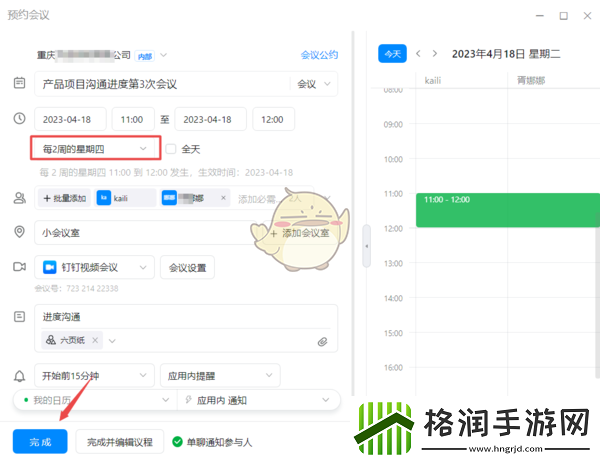
Task: Click the 内部 tag beside company name
Action: coord(145,56)
